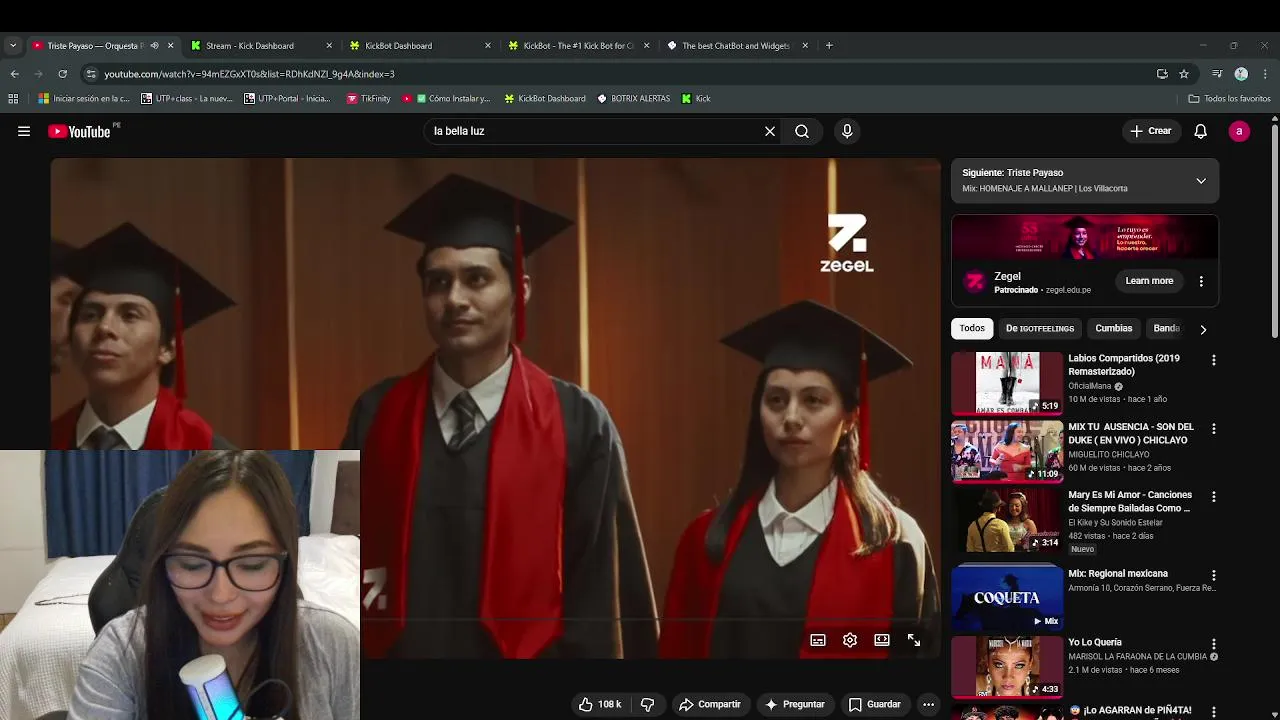Image resolution: width=1280 pixels, height=720 pixels.
Task: Click the Compartir share button
Action: tap(709, 704)
